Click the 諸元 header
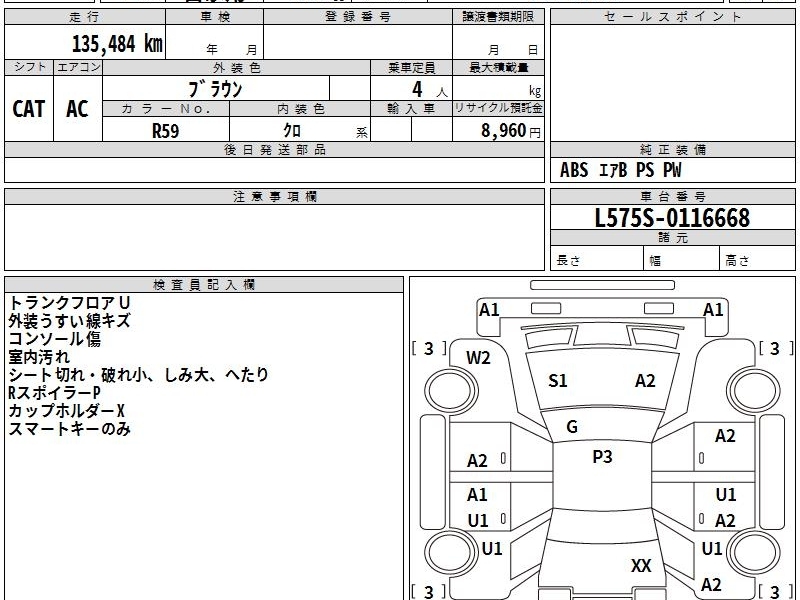 point(672,238)
